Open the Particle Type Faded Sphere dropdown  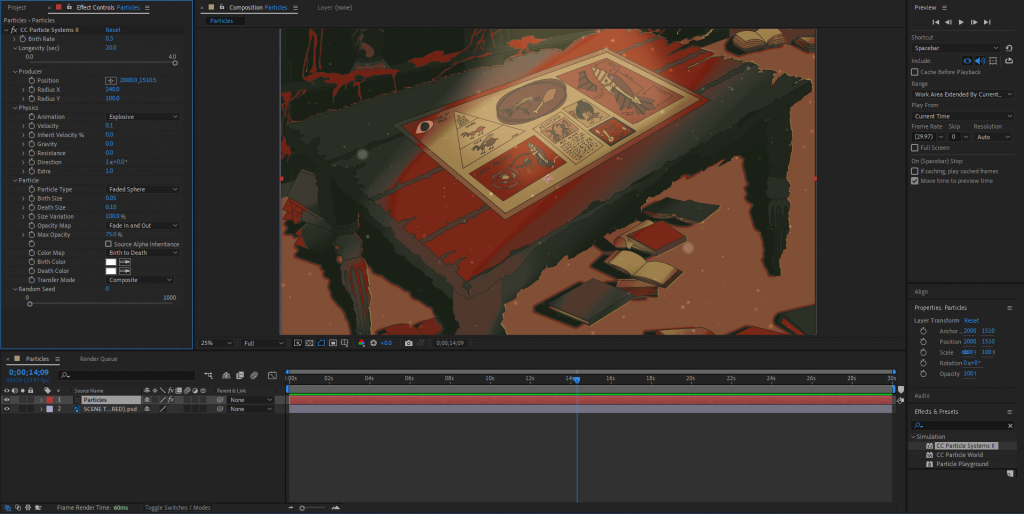click(x=142, y=189)
